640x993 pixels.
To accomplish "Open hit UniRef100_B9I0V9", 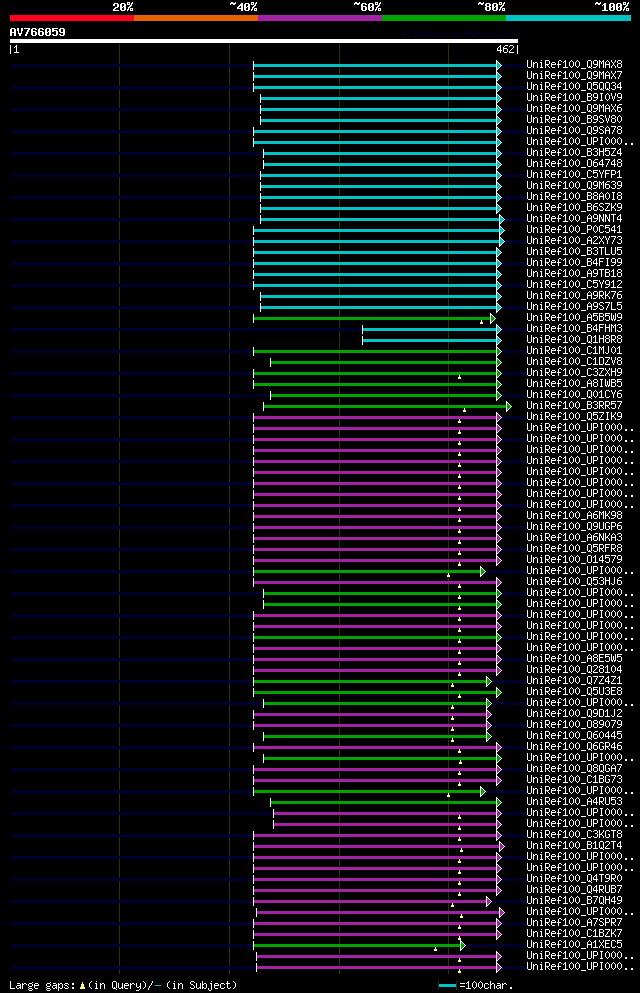I will pos(574,98).
